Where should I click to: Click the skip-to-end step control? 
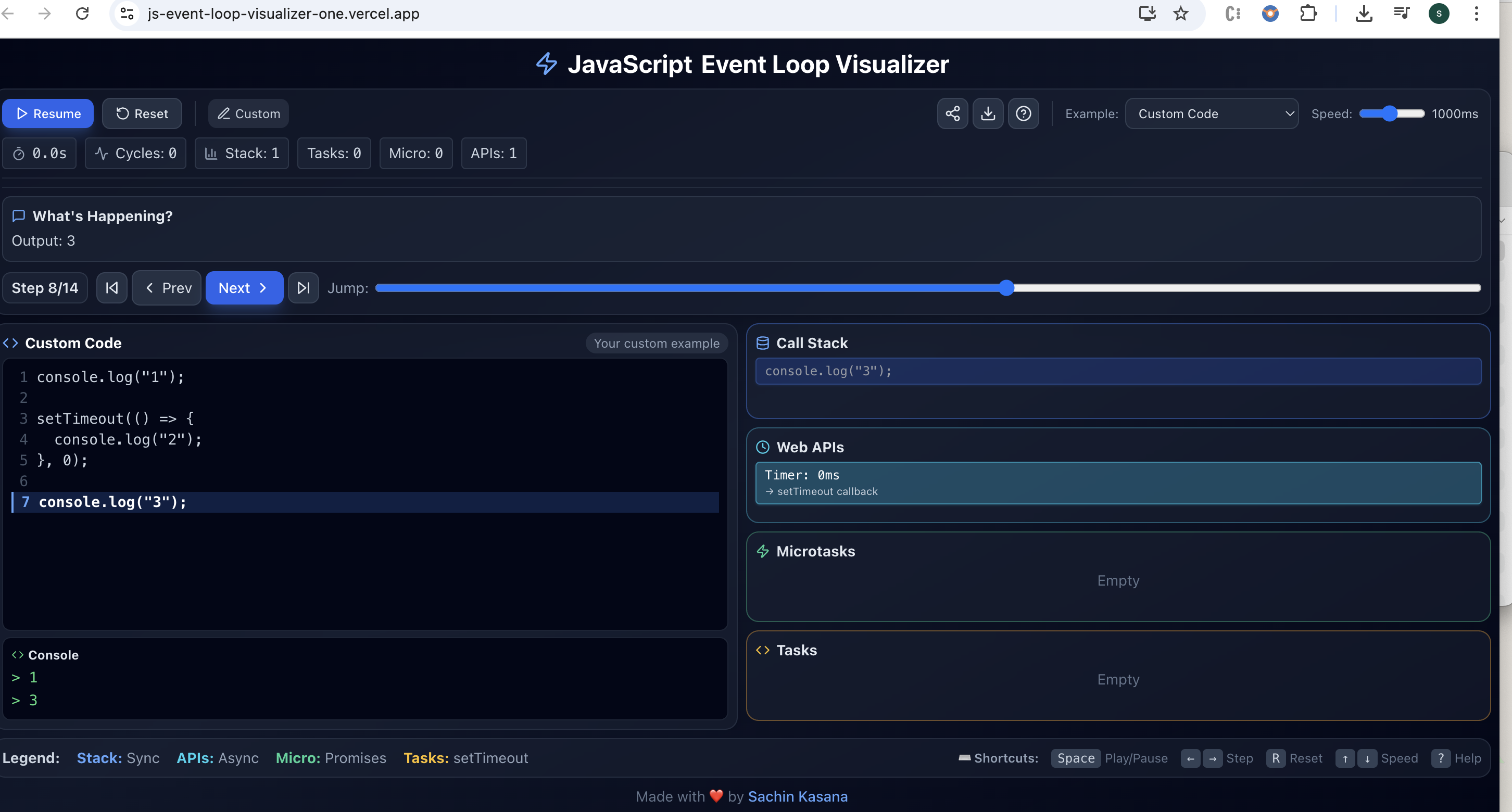pos(303,287)
